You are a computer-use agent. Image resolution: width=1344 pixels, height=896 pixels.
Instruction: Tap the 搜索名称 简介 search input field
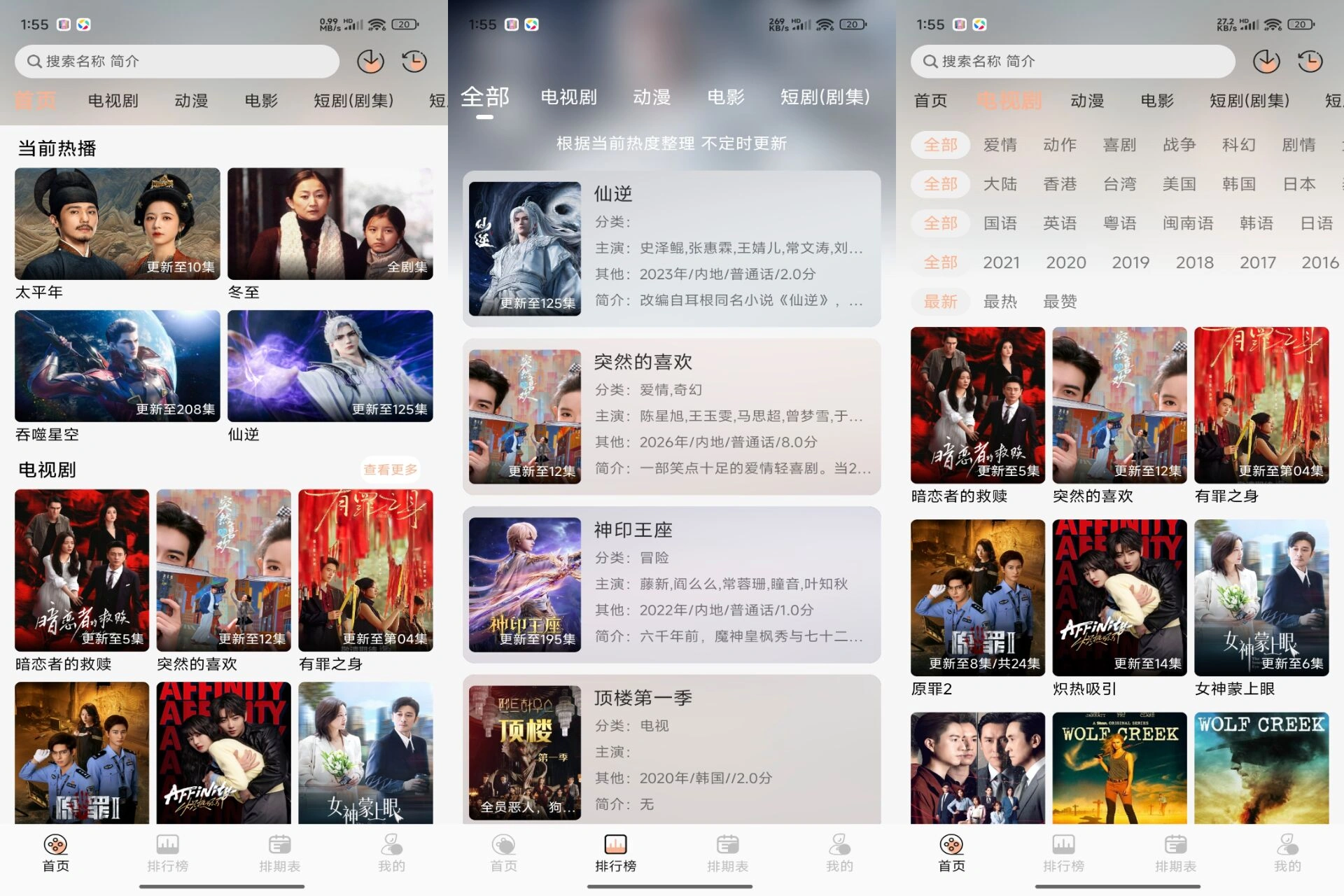(175, 61)
